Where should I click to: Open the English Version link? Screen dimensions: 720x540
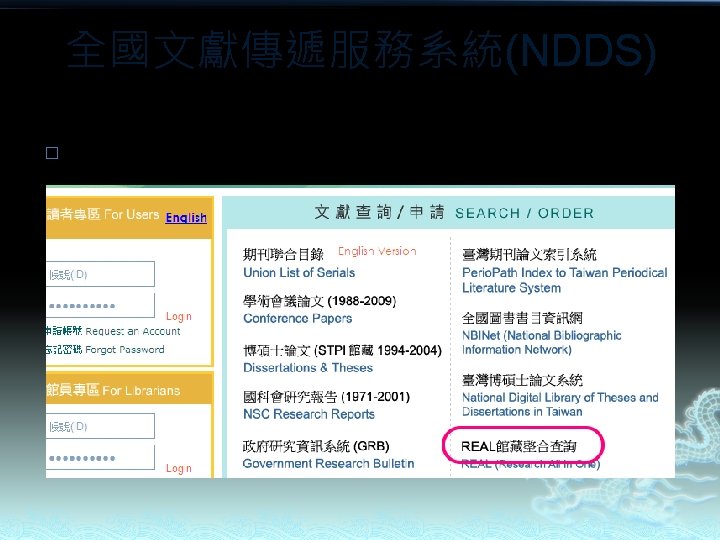[377, 251]
